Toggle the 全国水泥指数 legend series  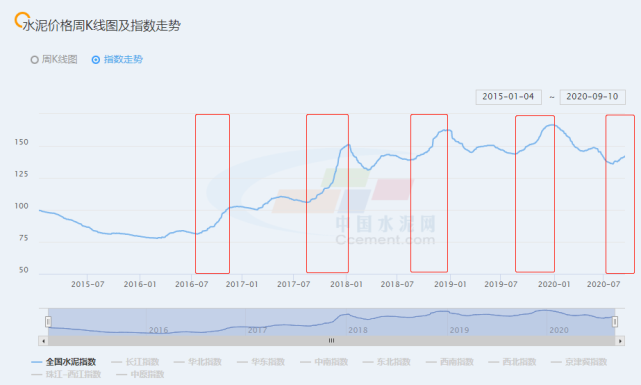point(64,362)
